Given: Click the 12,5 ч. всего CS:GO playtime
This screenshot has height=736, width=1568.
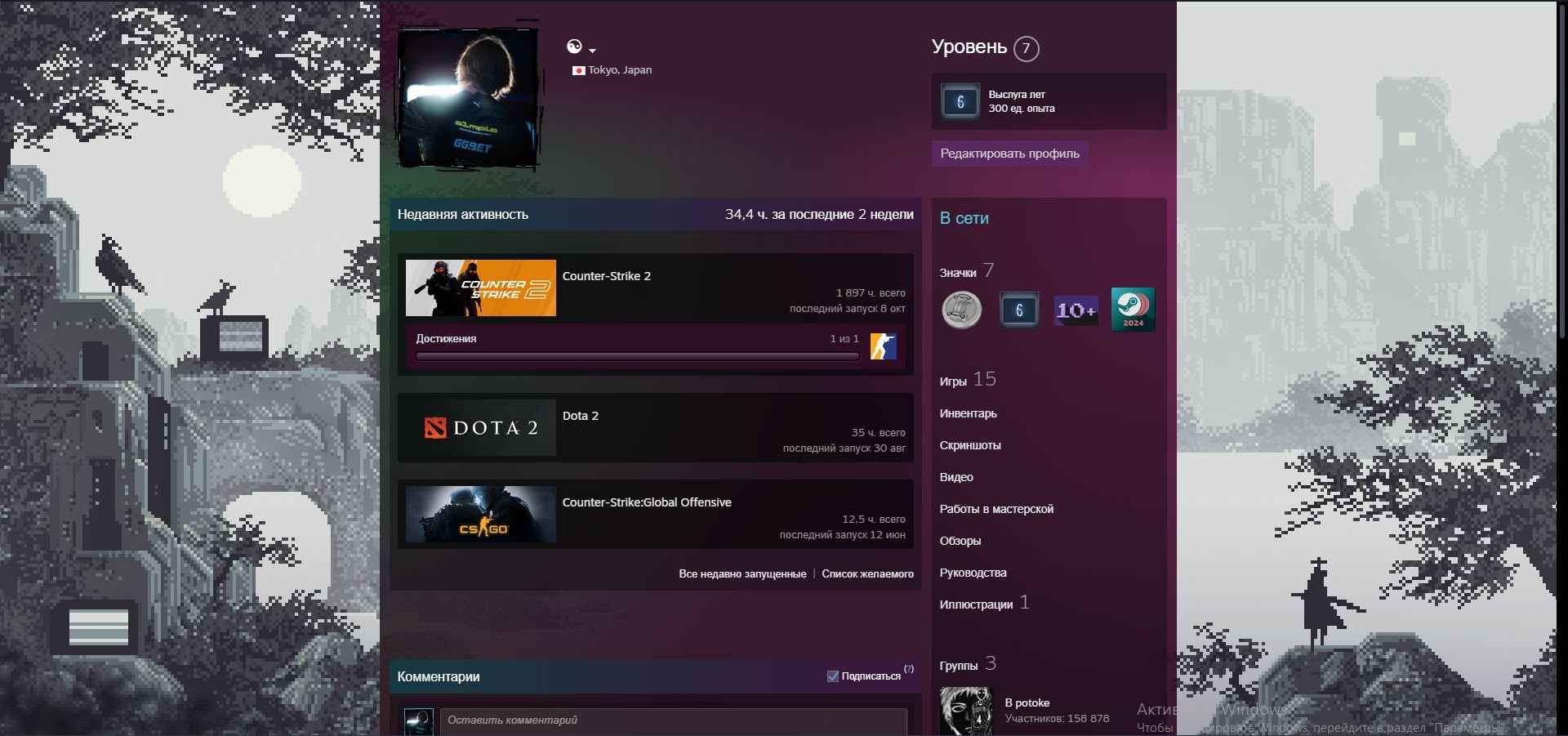Looking at the screenshot, I should tap(874, 519).
